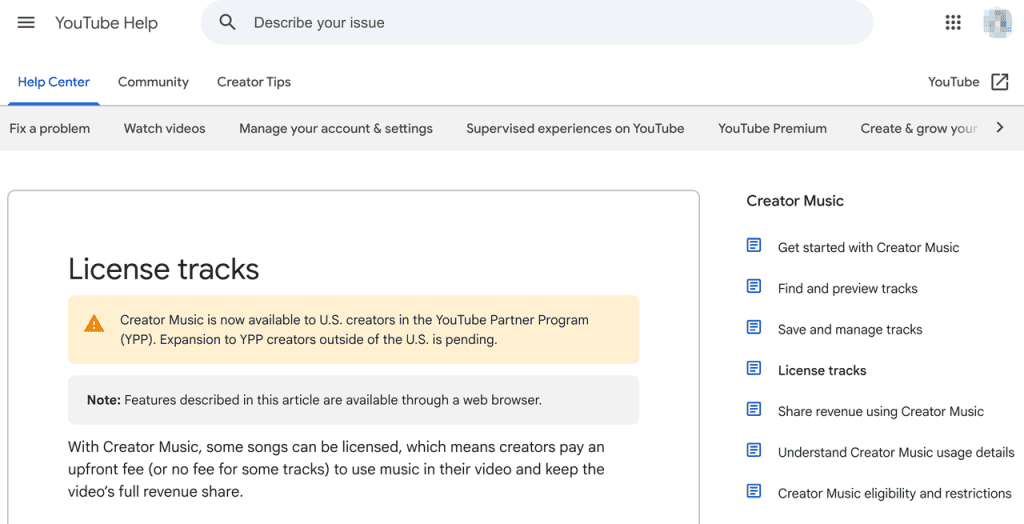Switch to the Help Center tab
The width and height of the screenshot is (1024, 524).
pyautogui.click(x=54, y=82)
